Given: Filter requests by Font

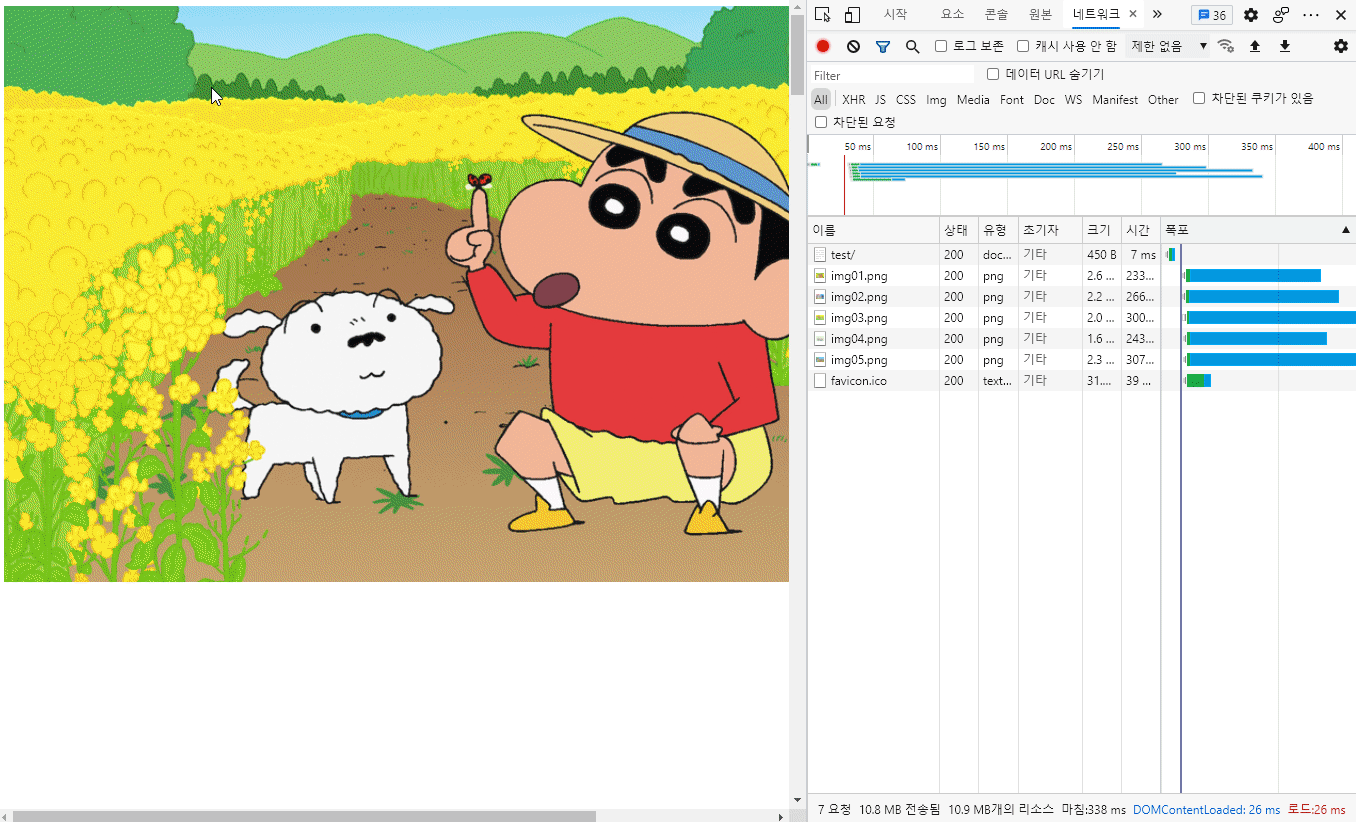Looking at the screenshot, I should point(1012,100).
